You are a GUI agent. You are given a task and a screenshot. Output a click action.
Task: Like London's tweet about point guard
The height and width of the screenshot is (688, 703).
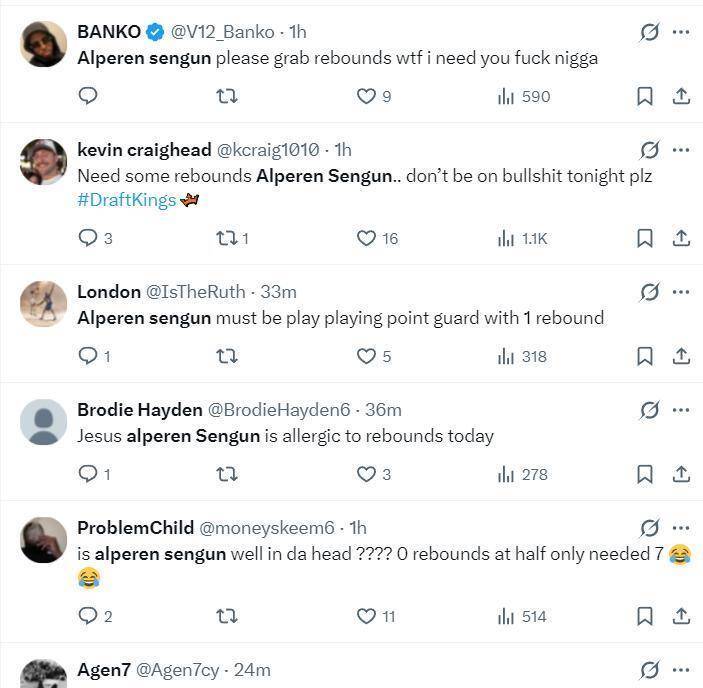(x=367, y=356)
